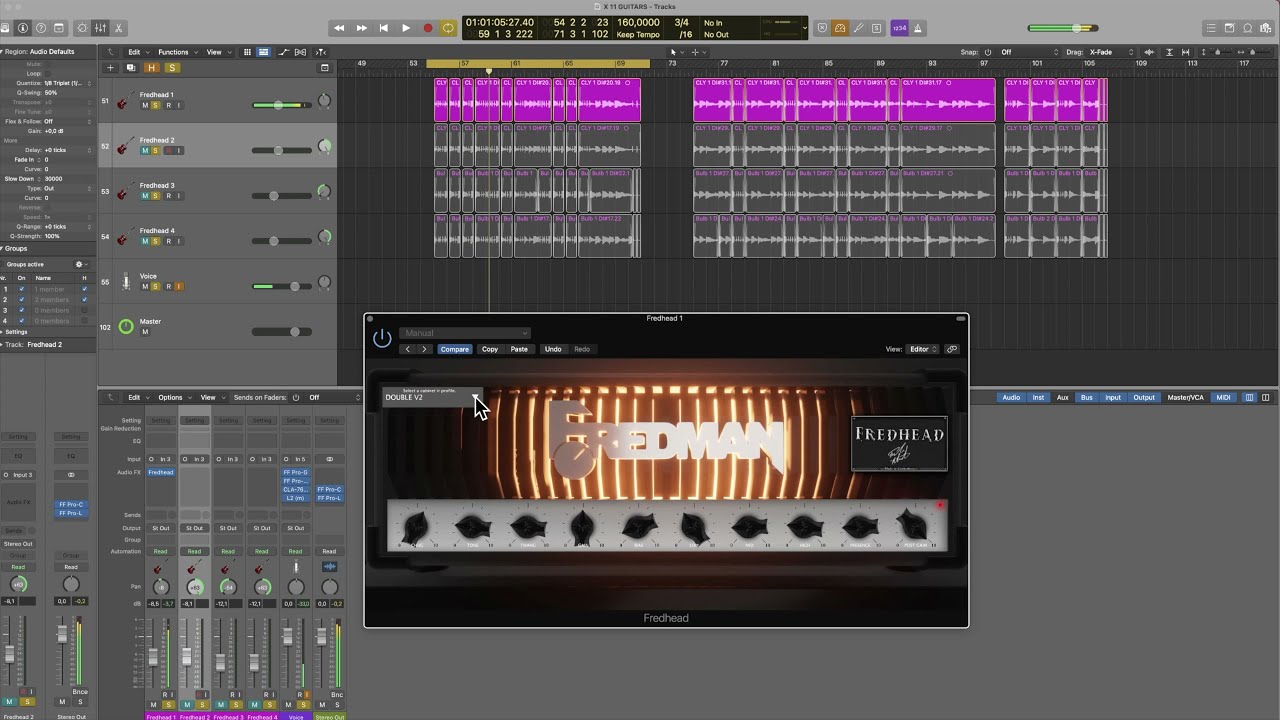Toggle the Fredhead plugin power button
Image resolution: width=1280 pixels, height=720 pixels.
click(382, 338)
